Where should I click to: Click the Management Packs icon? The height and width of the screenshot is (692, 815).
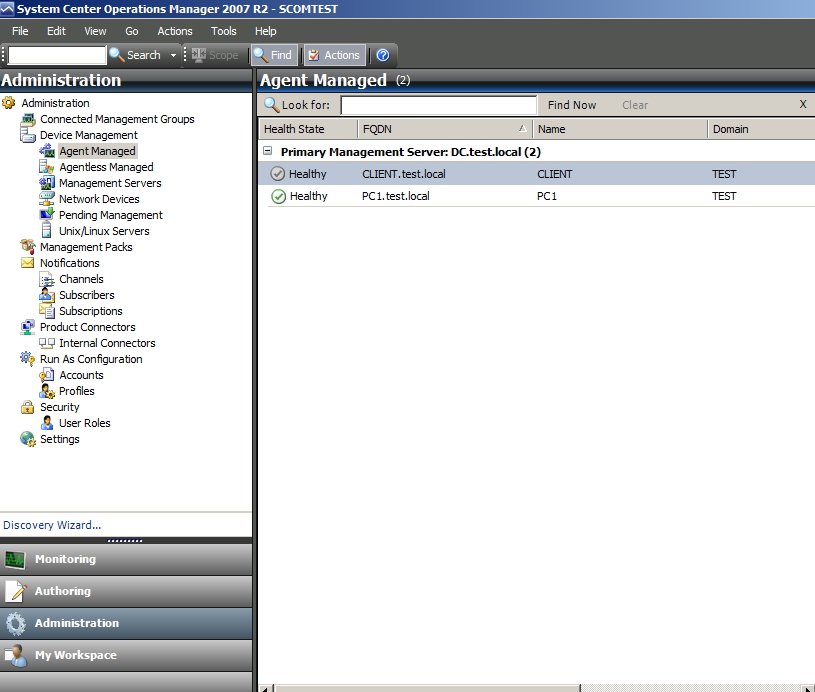click(28, 247)
